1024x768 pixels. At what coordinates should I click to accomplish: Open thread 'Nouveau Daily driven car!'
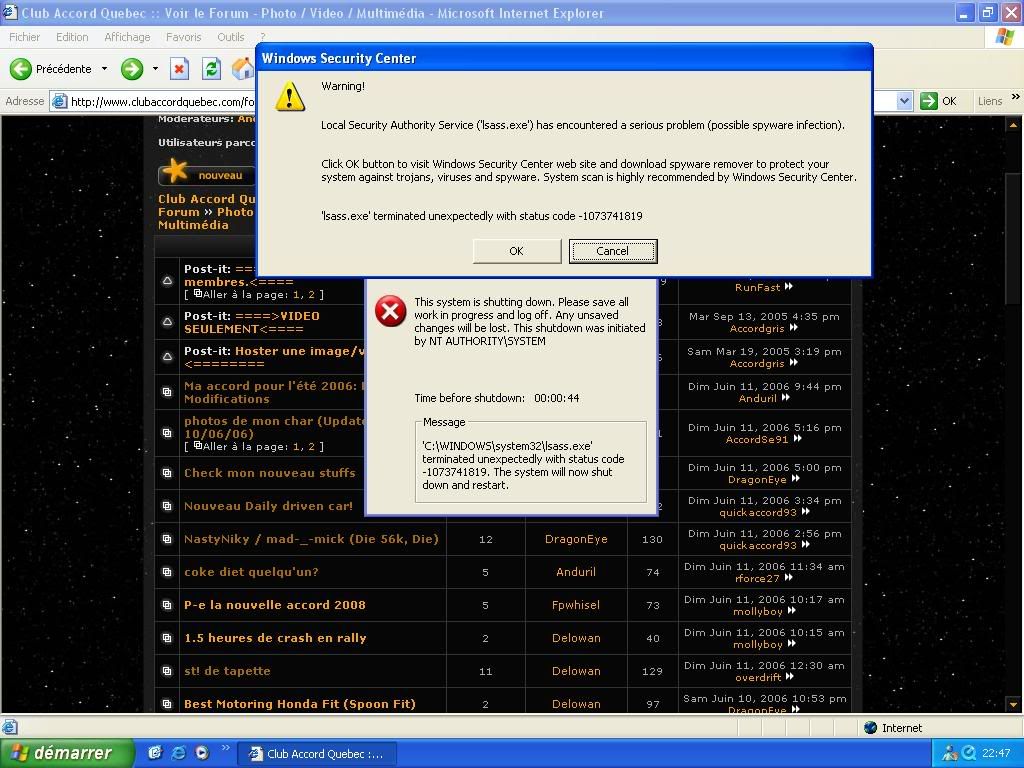coord(268,506)
